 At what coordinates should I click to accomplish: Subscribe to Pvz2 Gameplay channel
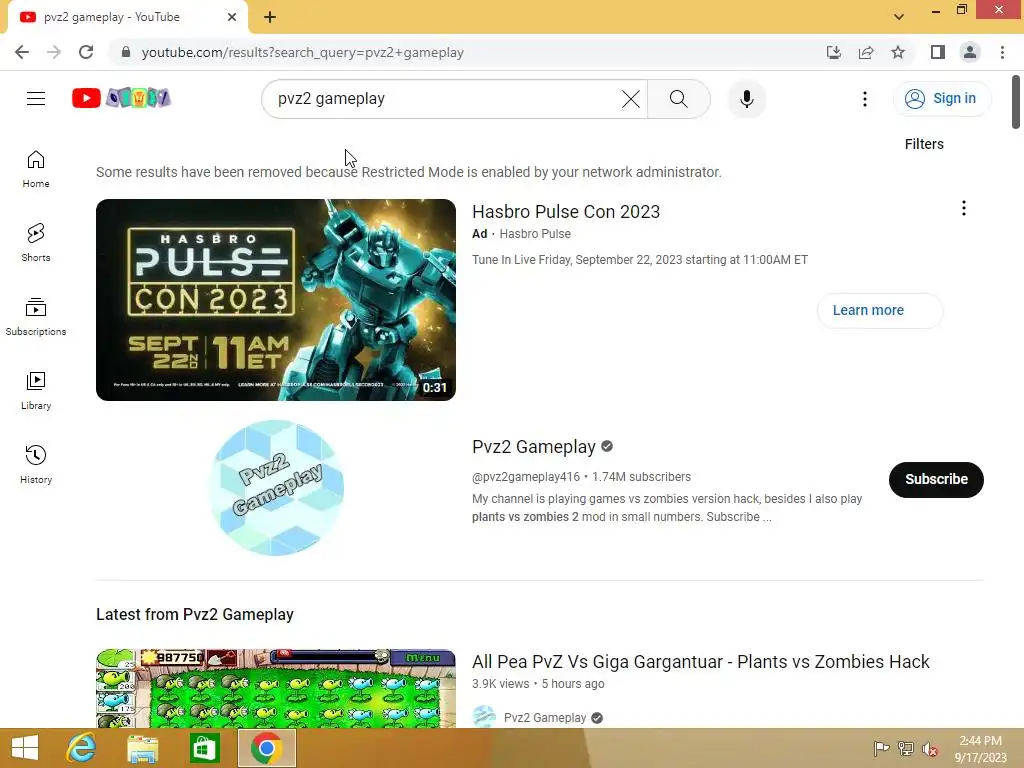936,479
